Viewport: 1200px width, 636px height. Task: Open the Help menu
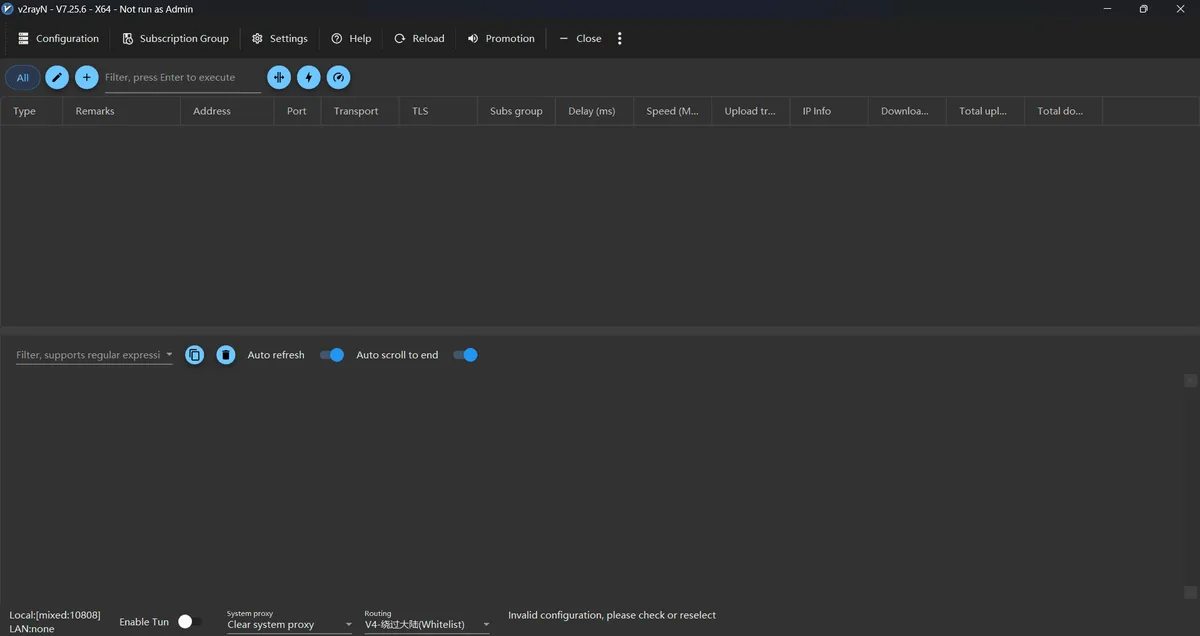click(x=351, y=38)
